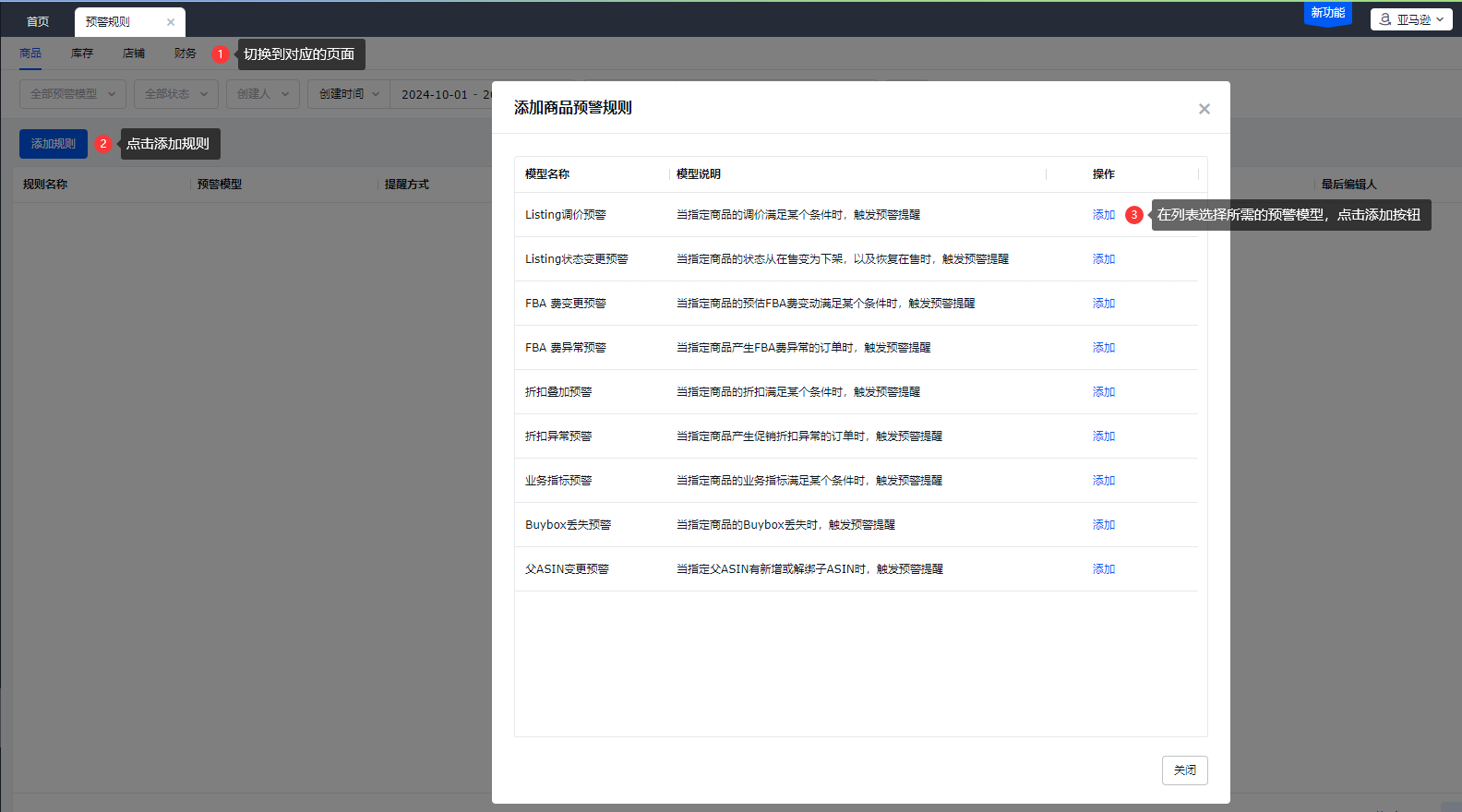Click 添加 for FBA 费异常预警
The height and width of the screenshot is (812, 1462).
coord(1104,348)
